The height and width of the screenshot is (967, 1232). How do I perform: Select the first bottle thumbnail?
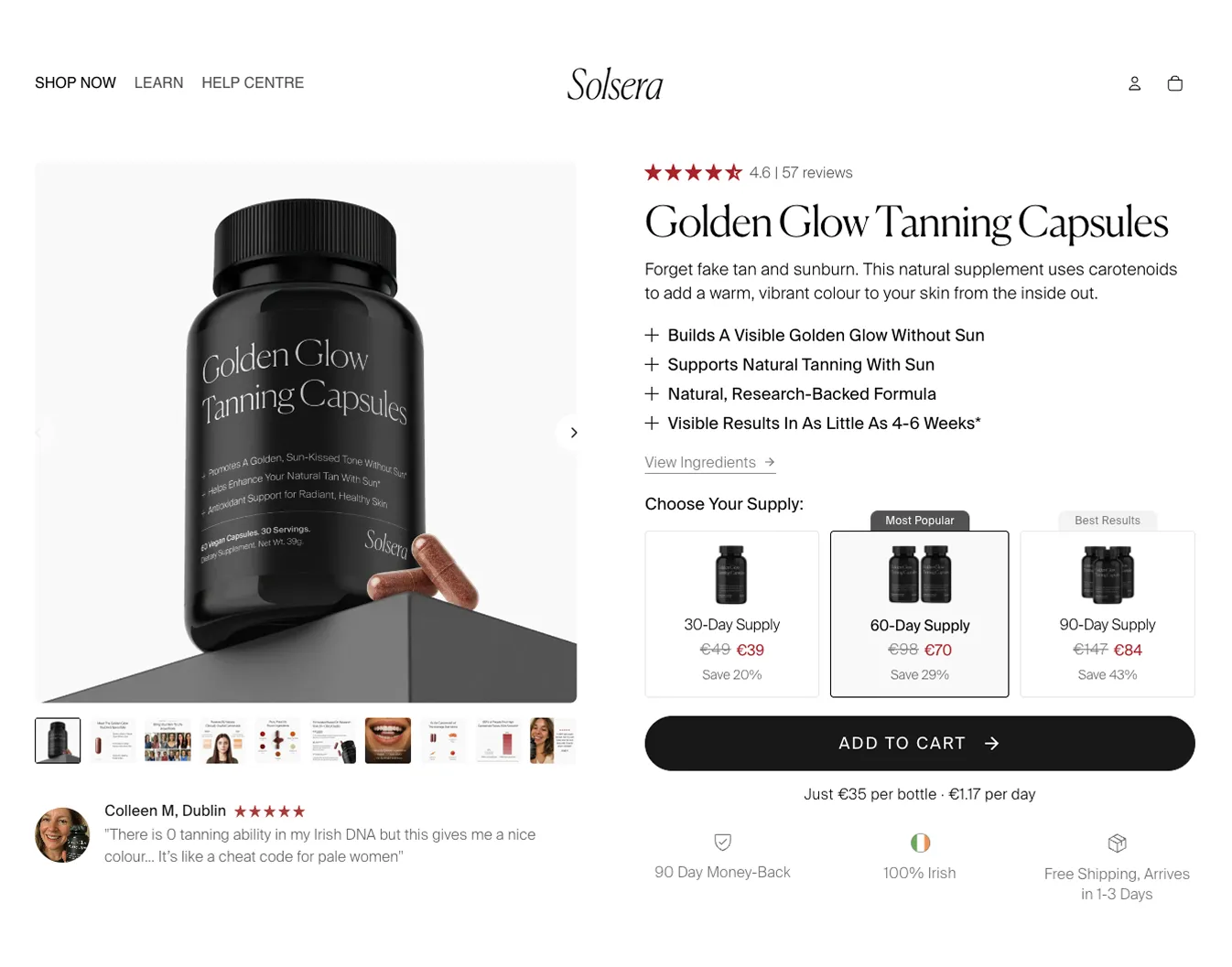58,740
